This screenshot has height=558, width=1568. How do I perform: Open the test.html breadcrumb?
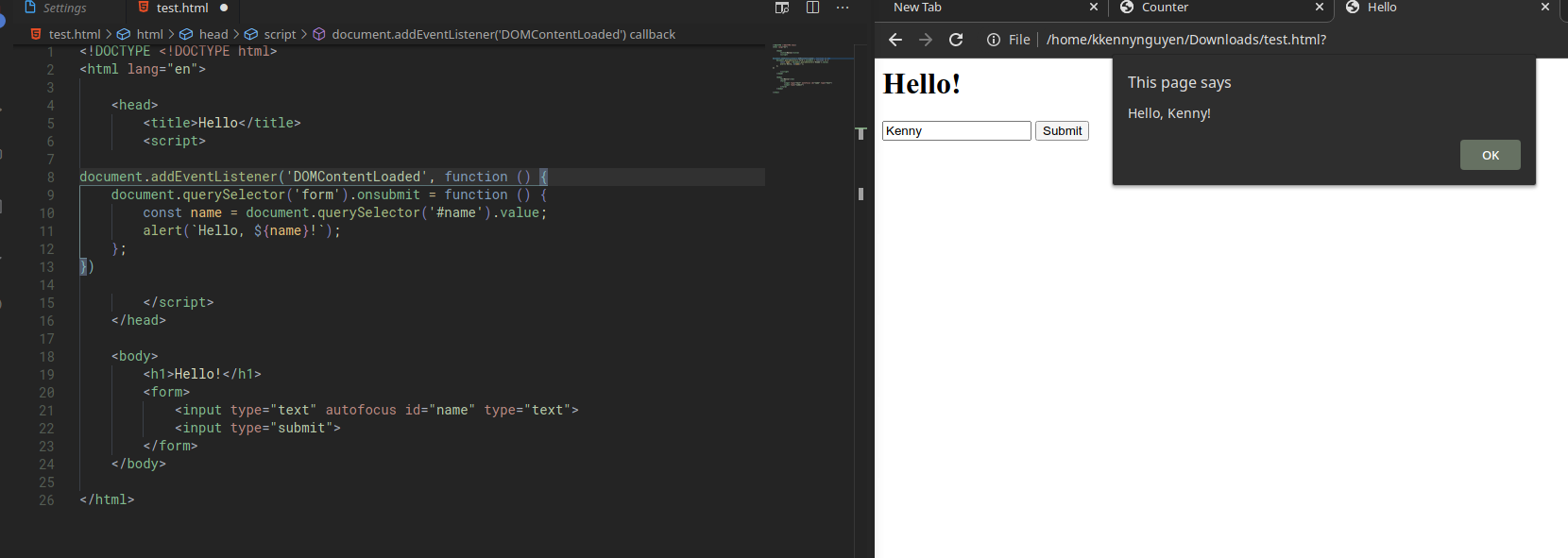click(75, 34)
